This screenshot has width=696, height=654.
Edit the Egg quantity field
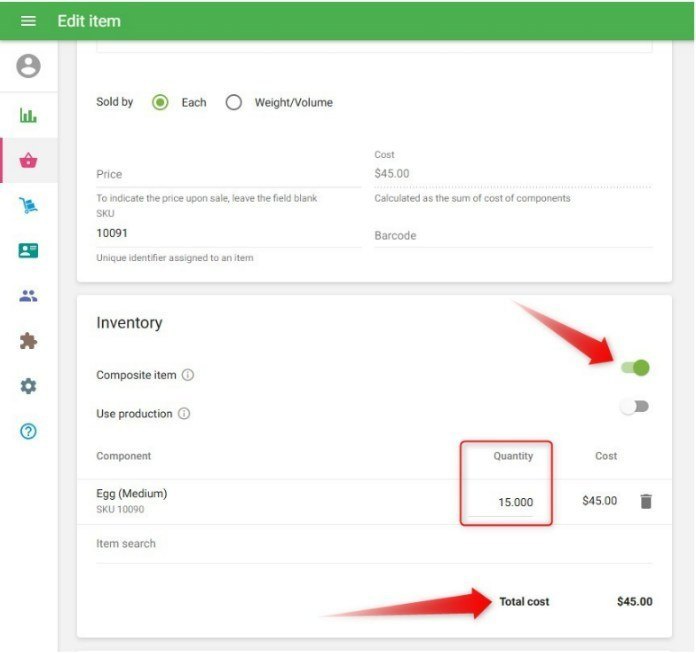(x=507, y=502)
